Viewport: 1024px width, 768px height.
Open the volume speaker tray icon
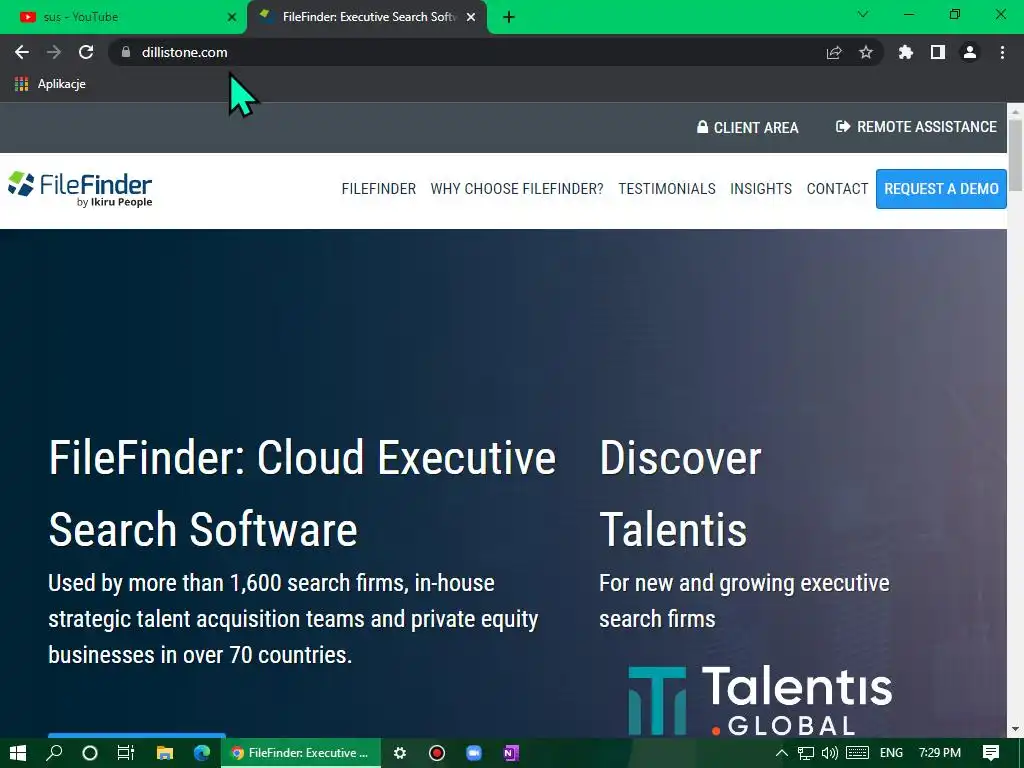click(829, 753)
